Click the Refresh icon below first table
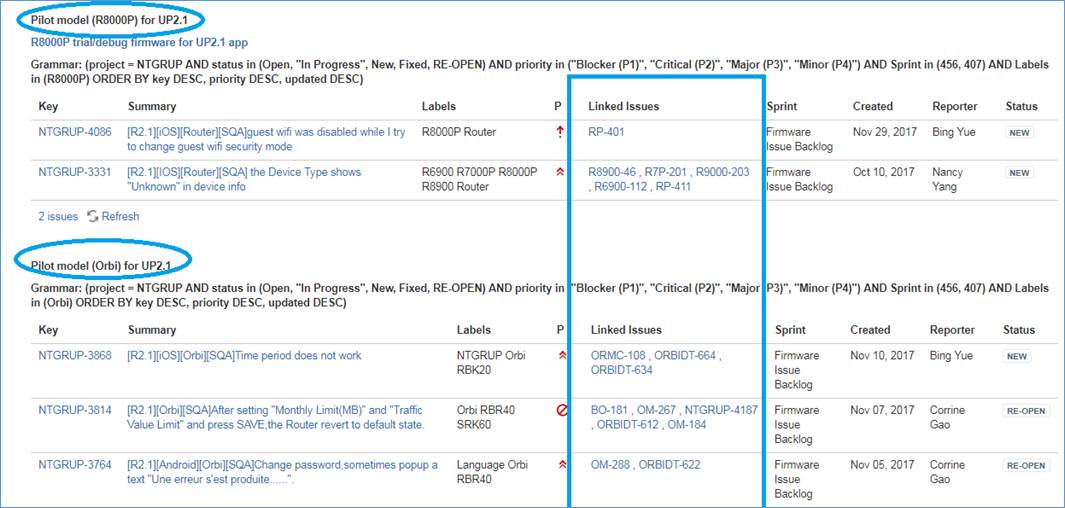The width and height of the screenshot is (1065, 508). 93,217
